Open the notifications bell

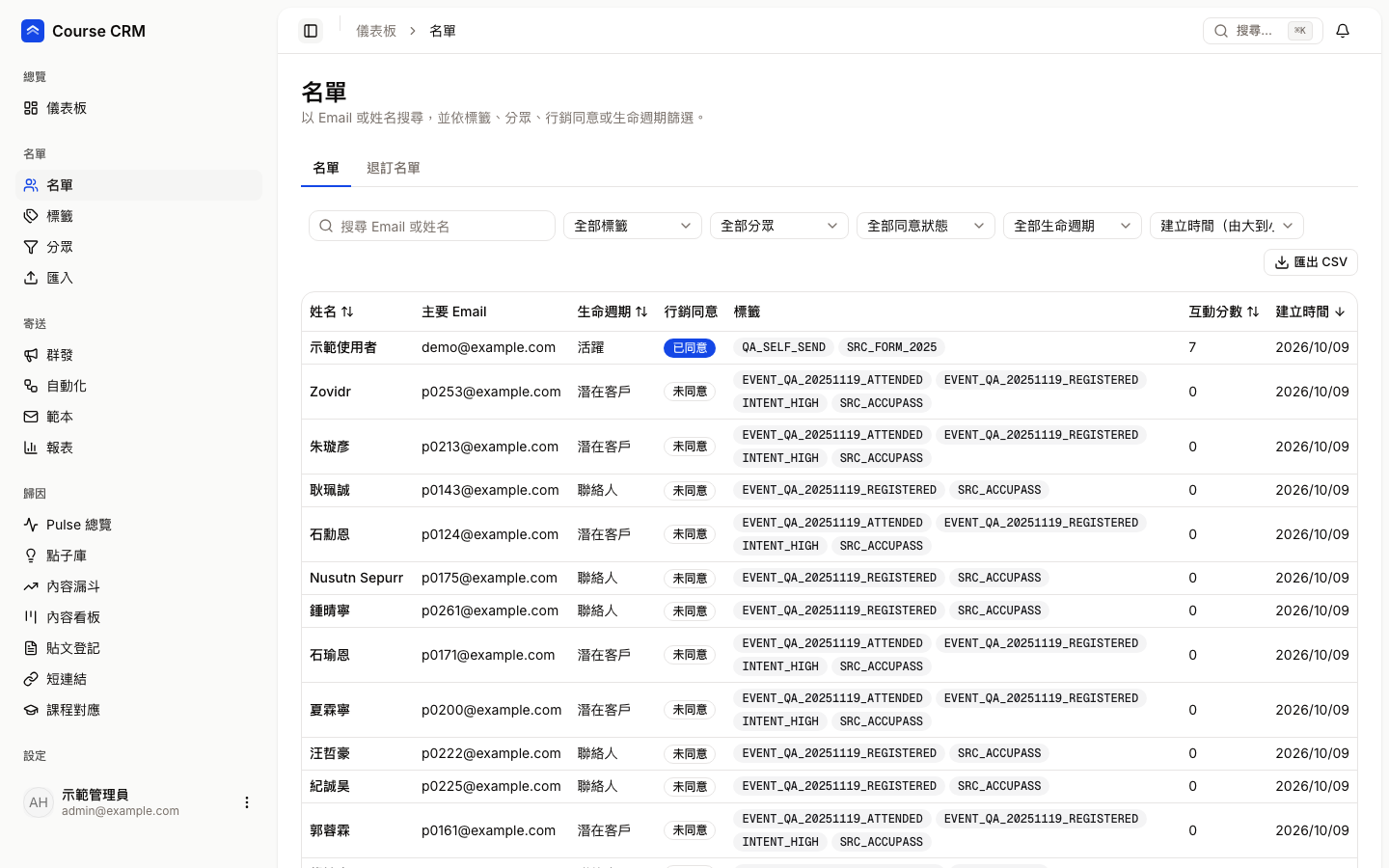pos(1343,31)
